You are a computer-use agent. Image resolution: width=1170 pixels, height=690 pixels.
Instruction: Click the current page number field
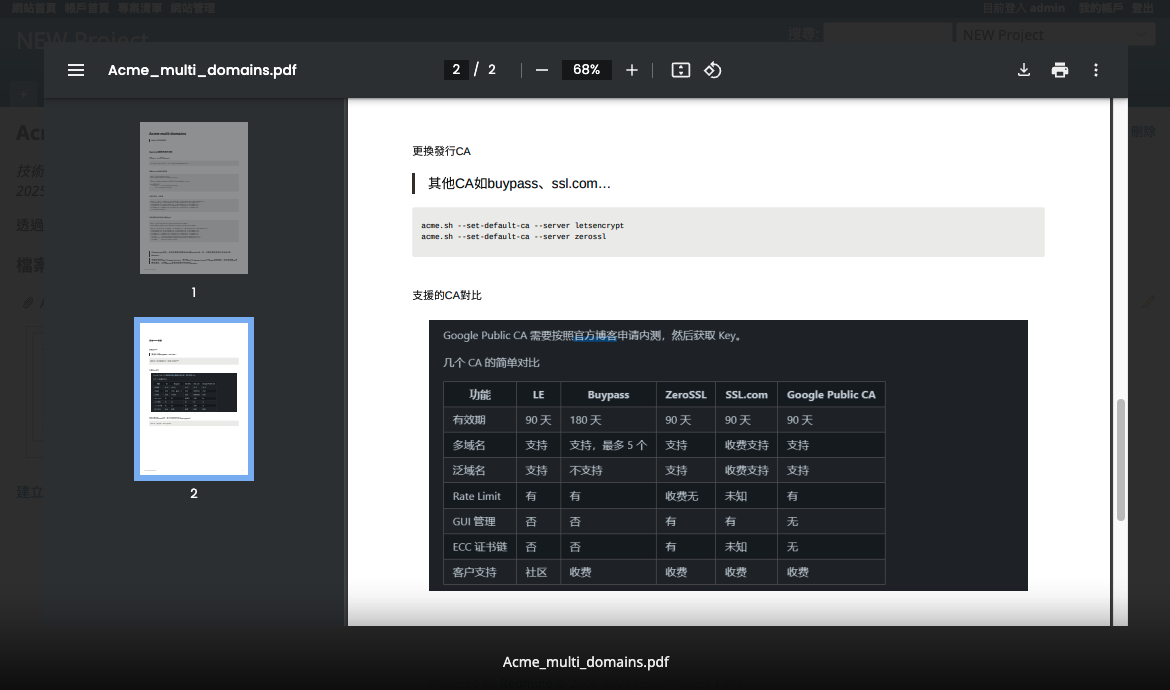tap(456, 70)
